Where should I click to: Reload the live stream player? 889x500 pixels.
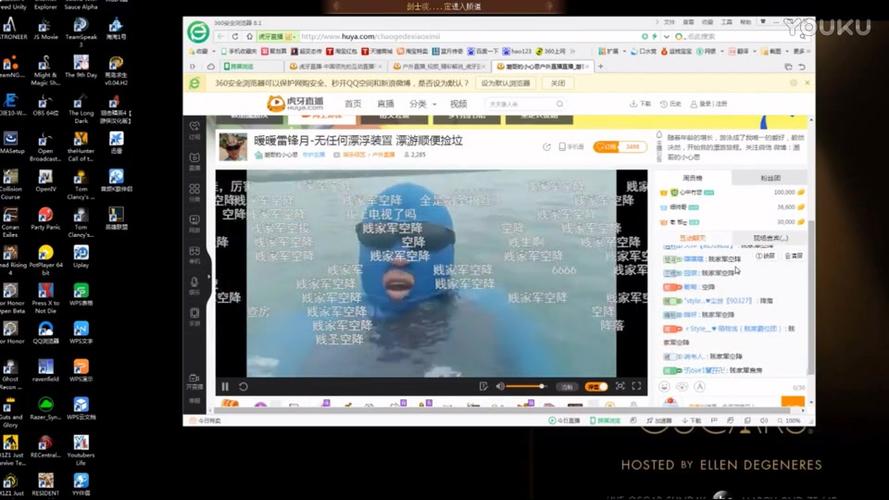(x=243, y=387)
